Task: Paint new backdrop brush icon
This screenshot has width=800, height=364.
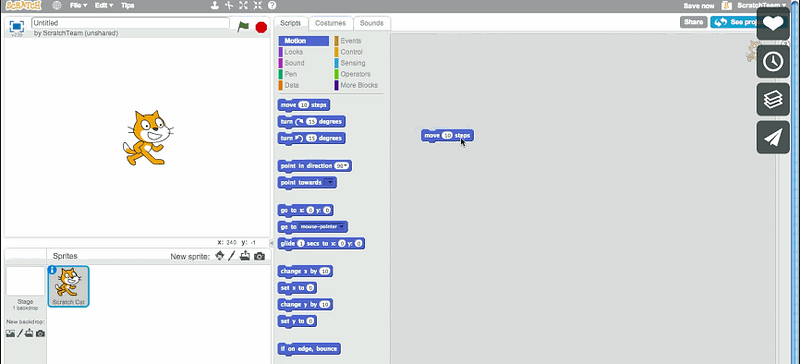Action: (x=20, y=333)
